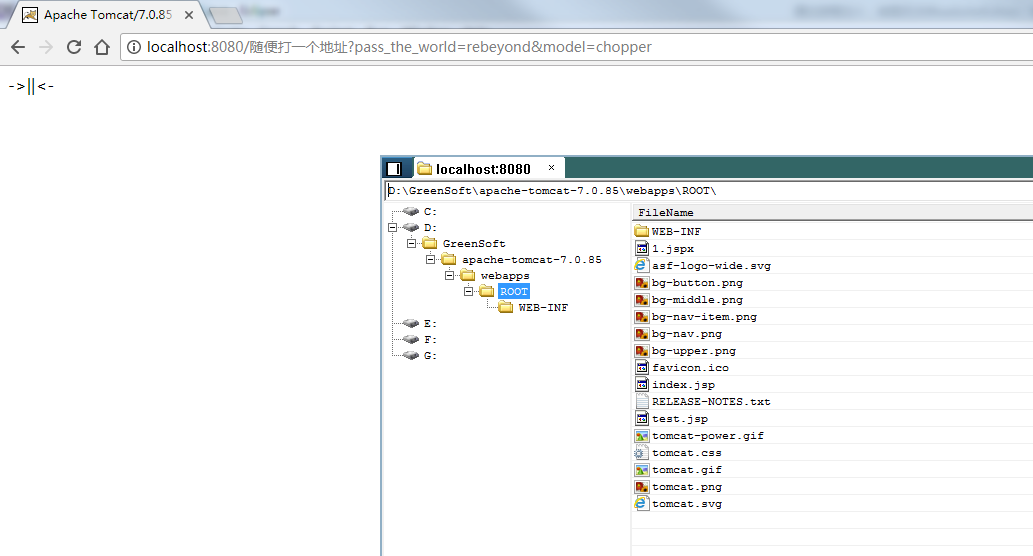Select drive D: in tree
Screen dimensions: 1033x556
430,227
